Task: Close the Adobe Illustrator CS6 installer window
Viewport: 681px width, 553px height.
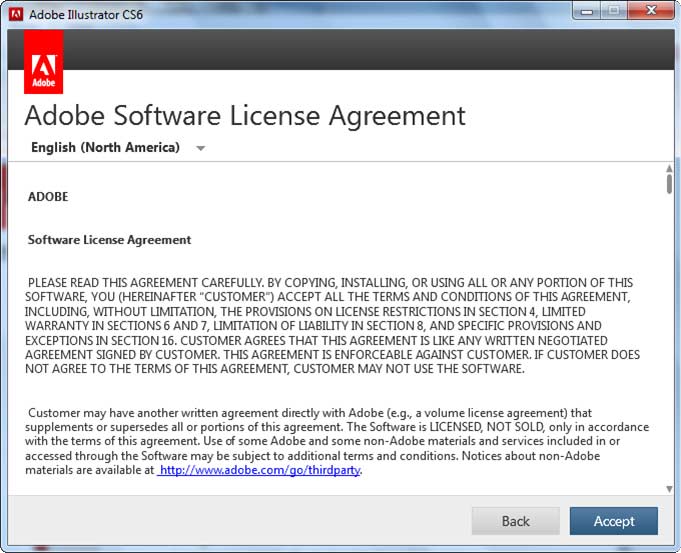Action: coord(651,10)
